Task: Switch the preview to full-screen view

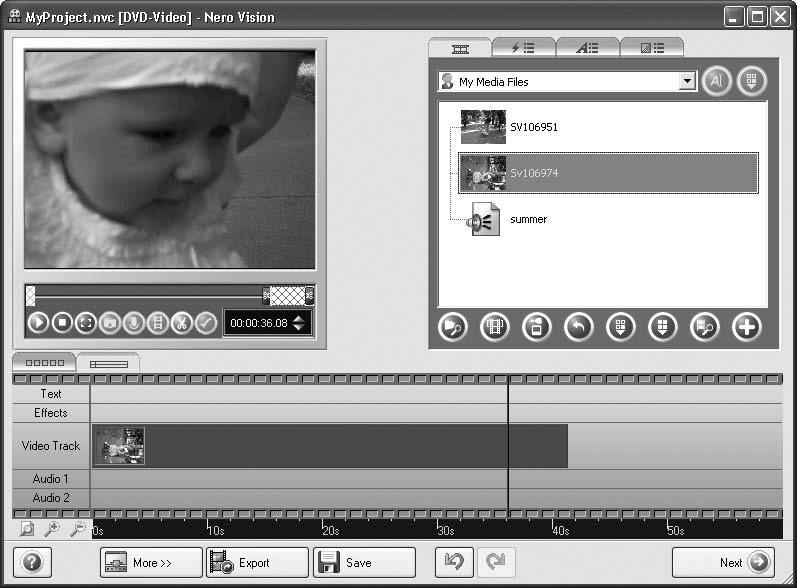Action: 86,323
